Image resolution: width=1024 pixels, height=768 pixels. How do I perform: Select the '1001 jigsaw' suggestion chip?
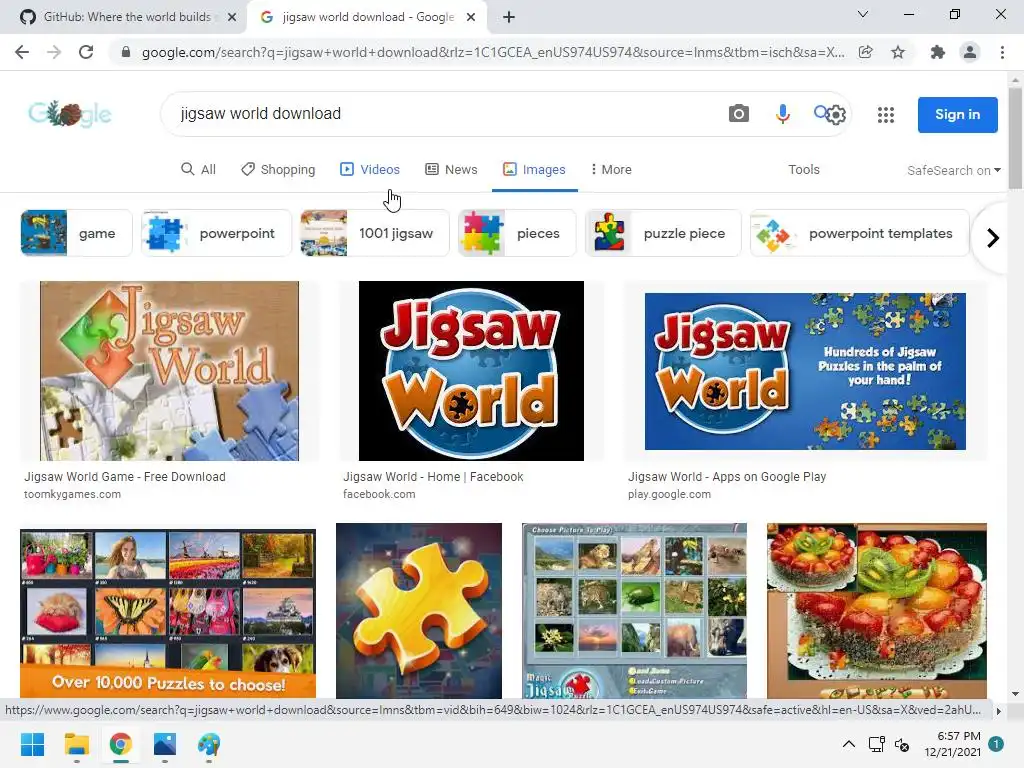(375, 233)
